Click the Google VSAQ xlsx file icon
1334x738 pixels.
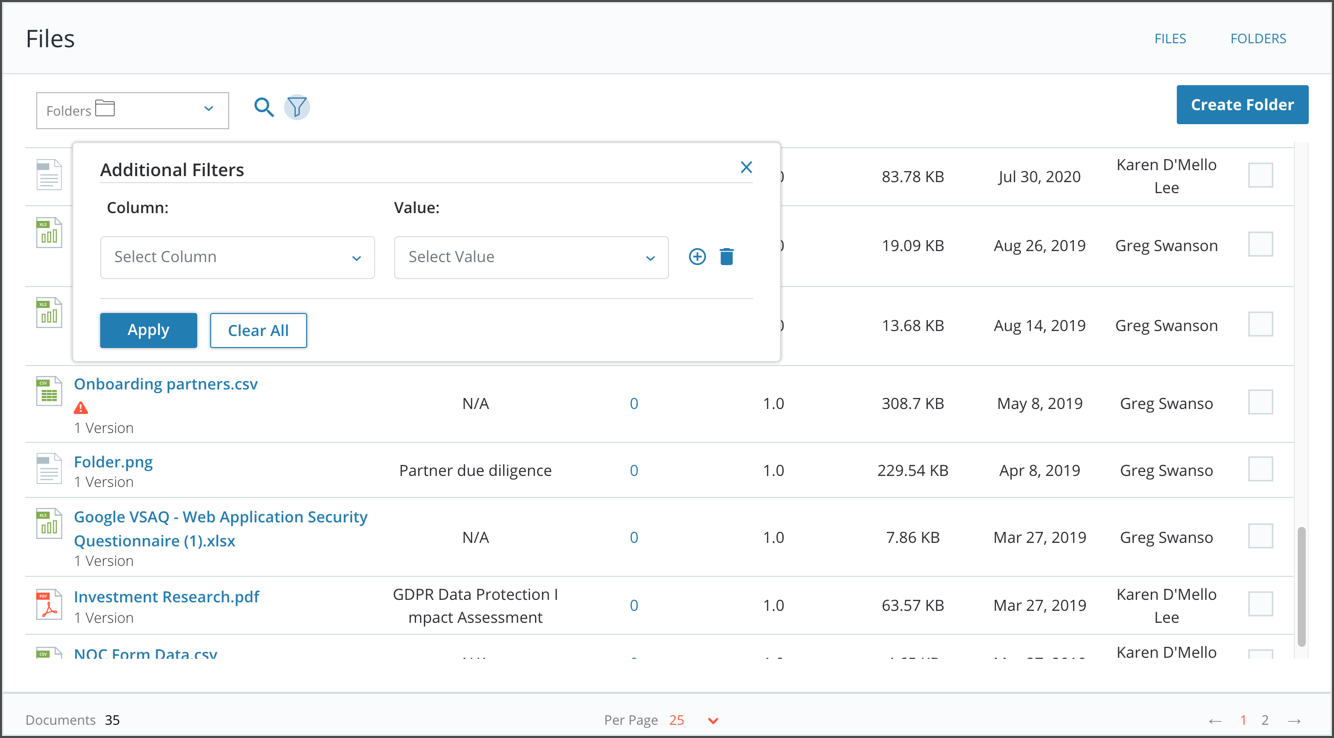click(49, 523)
